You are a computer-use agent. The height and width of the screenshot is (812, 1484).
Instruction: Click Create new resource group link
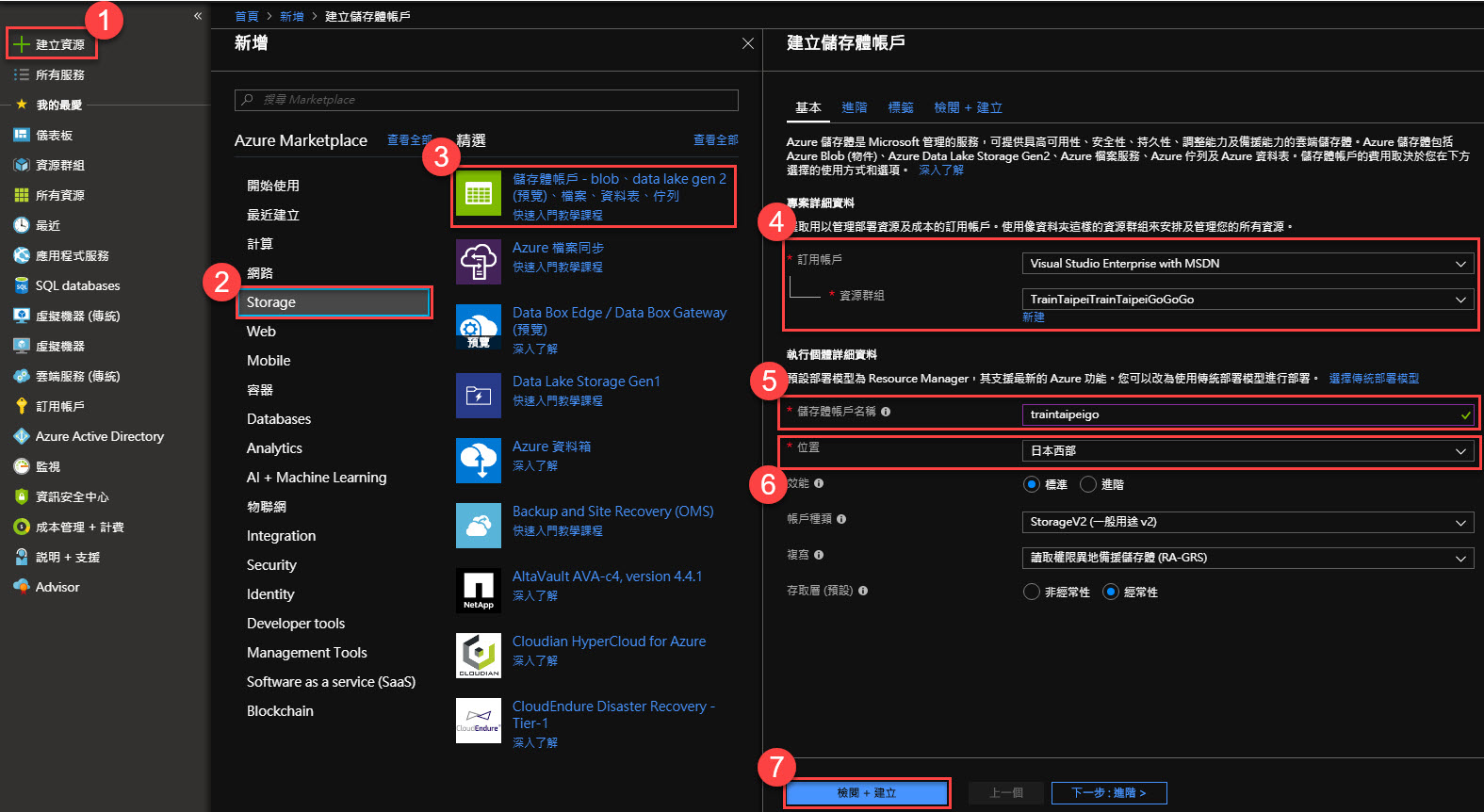pyautogui.click(x=1034, y=317)
